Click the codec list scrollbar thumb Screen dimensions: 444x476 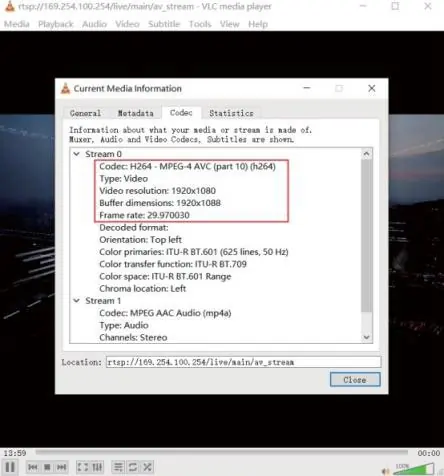367,235
